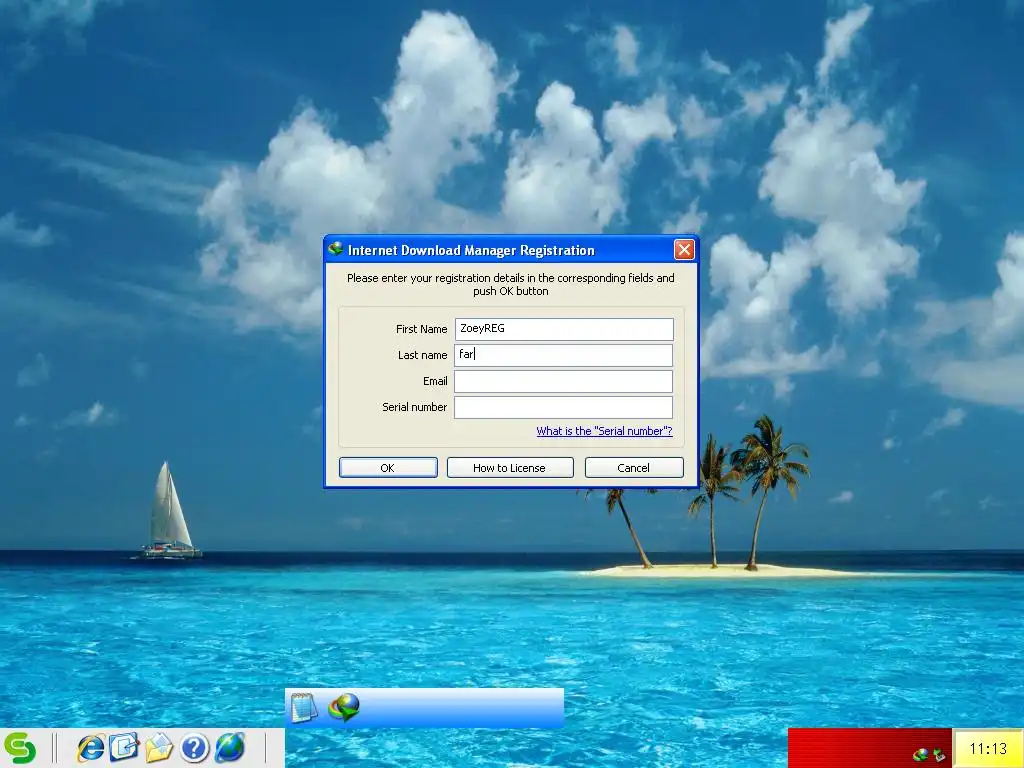Open the blue question mark help icon
Viewport: 1024px width, 768px height.
pyautogui.click(x=194, y=748)
